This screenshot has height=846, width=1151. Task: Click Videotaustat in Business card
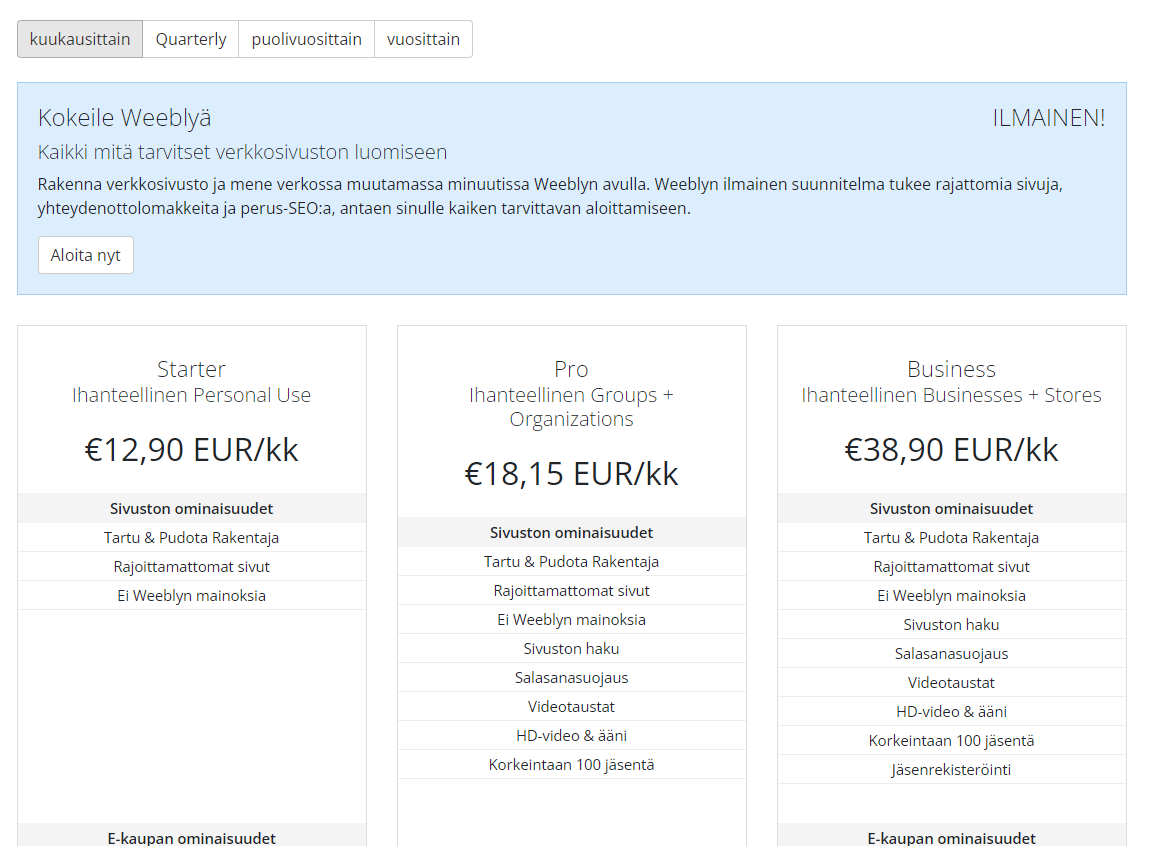pos(951,682)
